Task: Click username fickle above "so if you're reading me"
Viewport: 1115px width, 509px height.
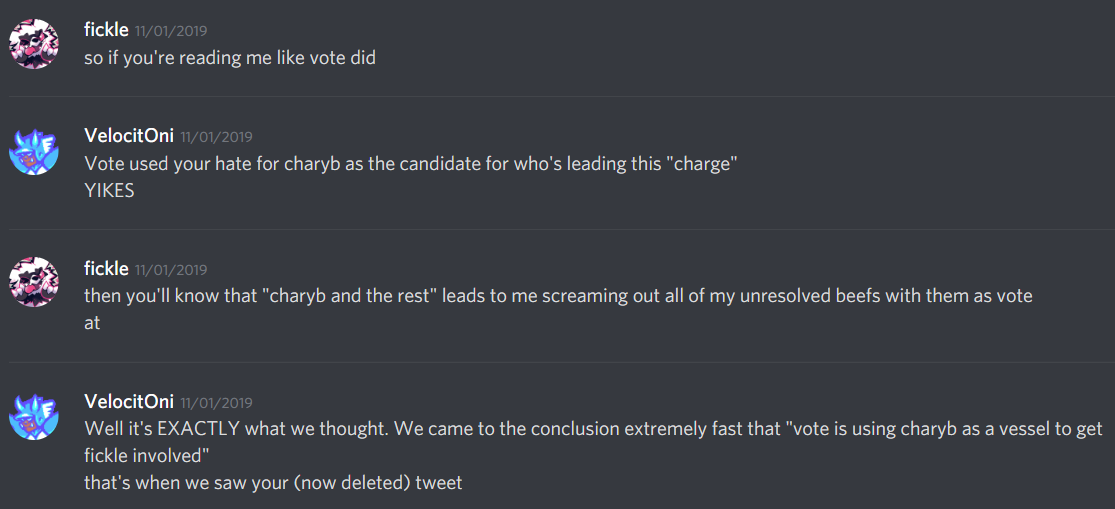Action: click(106, 30)
